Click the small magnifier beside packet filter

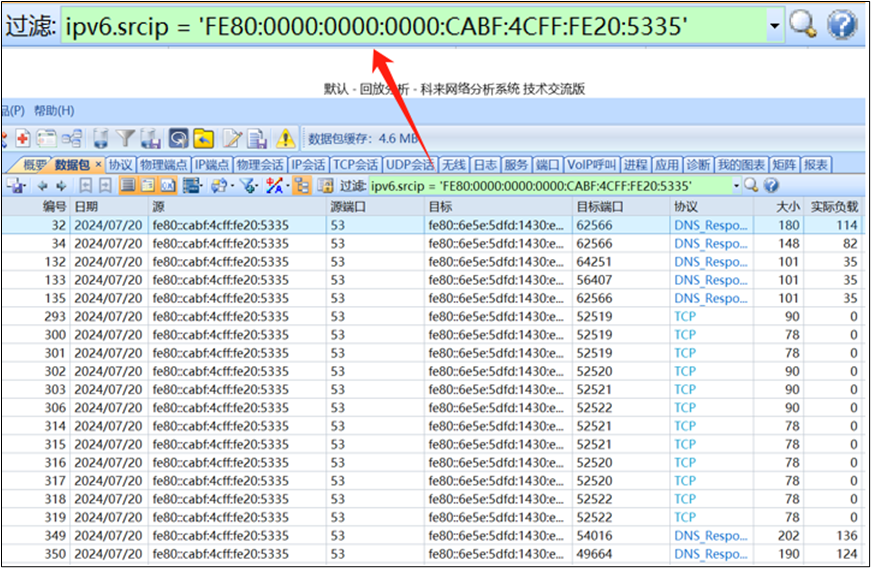pos(751,186)
